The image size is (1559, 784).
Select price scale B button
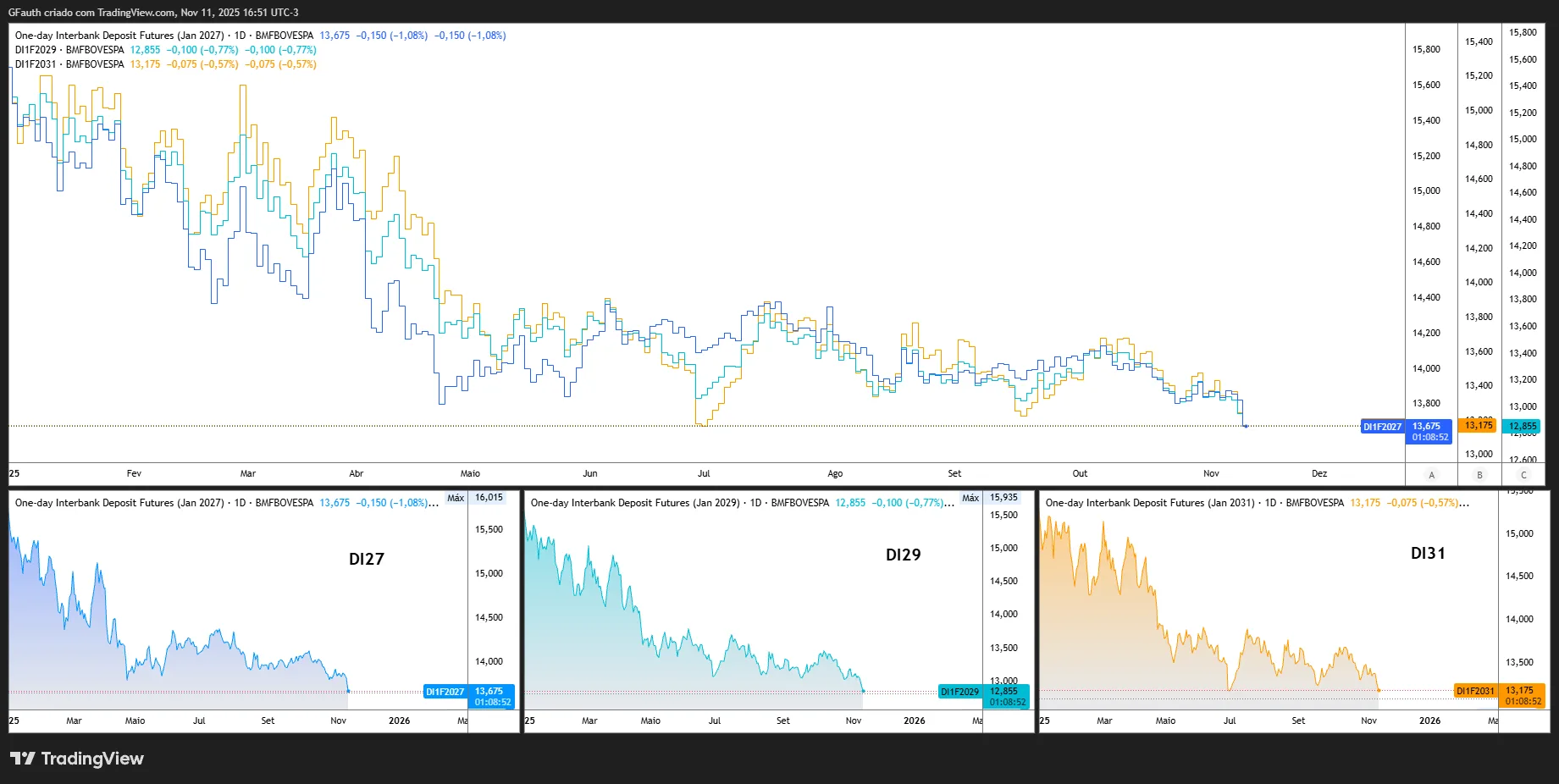coord(1479,475)
